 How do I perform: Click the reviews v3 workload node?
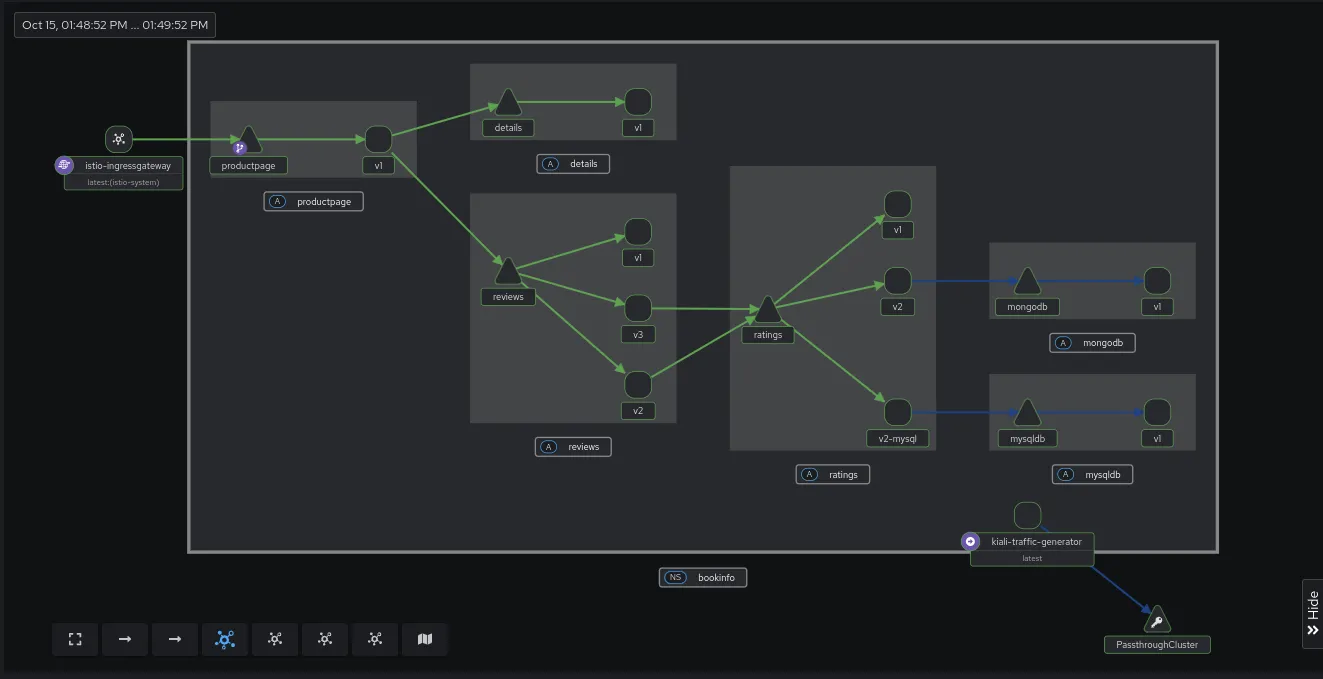pyautogui.click(x=638, y=308)
